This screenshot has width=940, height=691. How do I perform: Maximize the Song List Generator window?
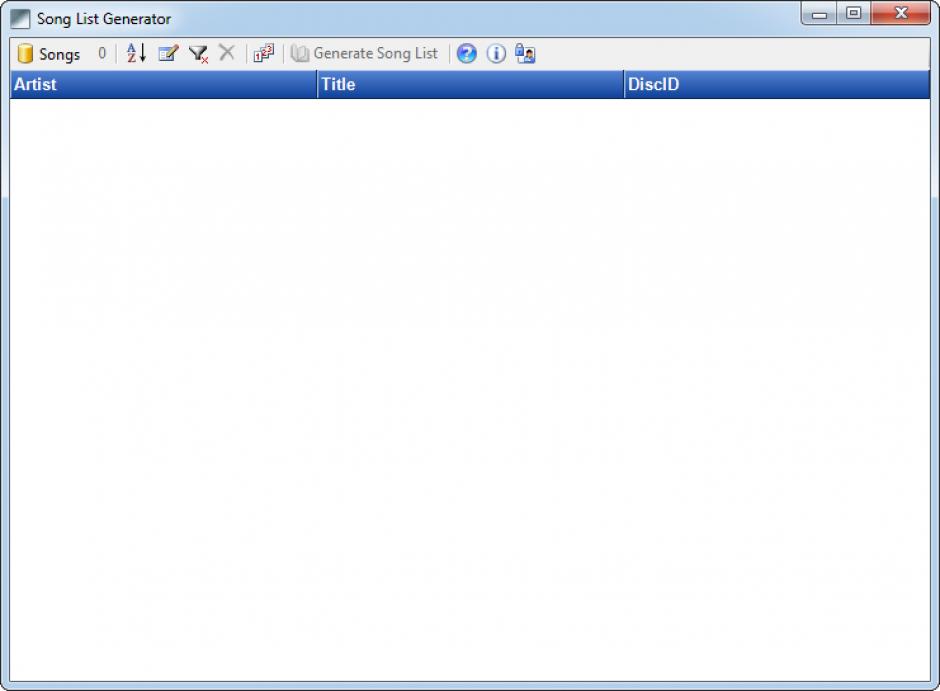(853, 14)
